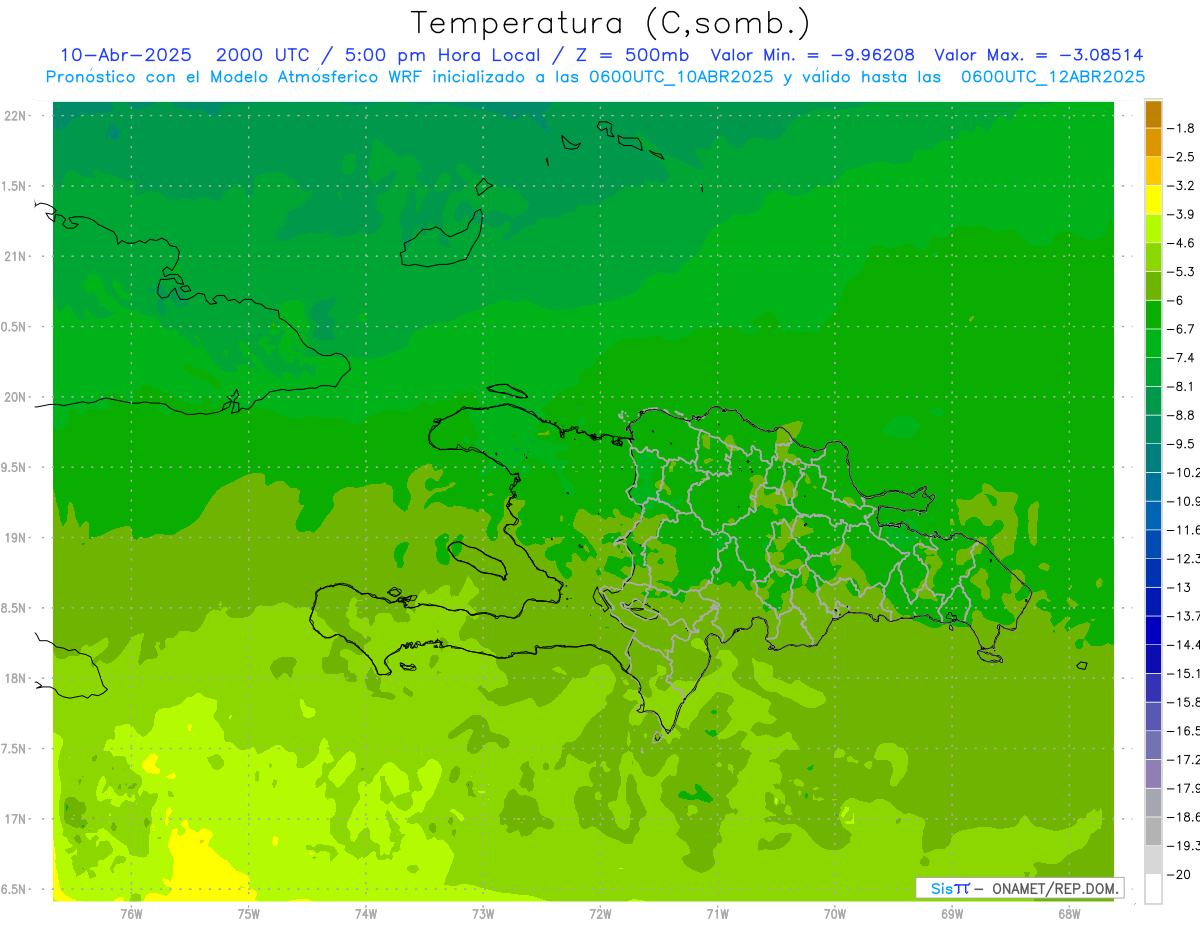Click the brown swatch above -1.8
This screenshot has width=1200, height=927.
pos(1153,114)
